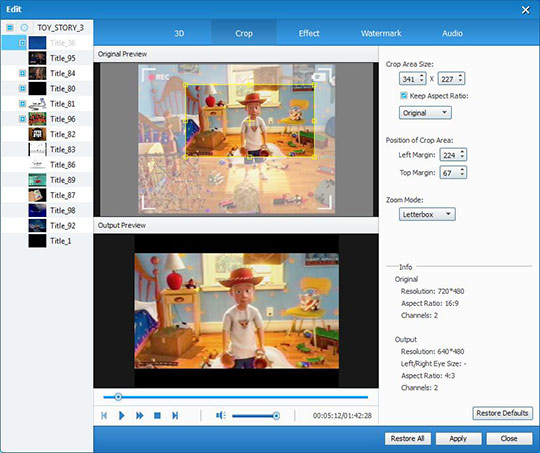Switch to the Crop tab

pos(244,33)
